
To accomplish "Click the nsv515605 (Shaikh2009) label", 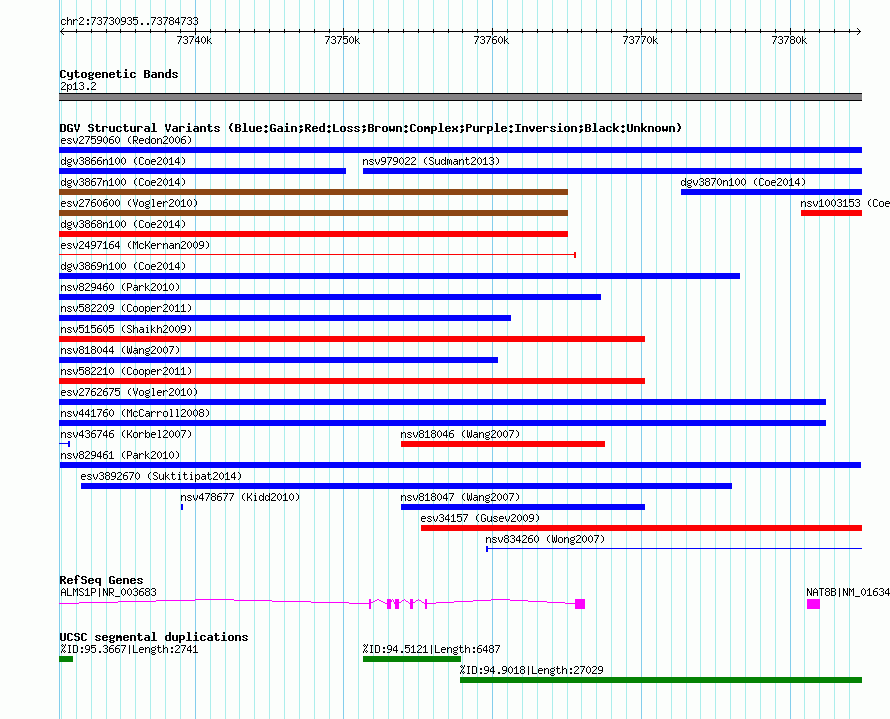I will tap(126, 329).
